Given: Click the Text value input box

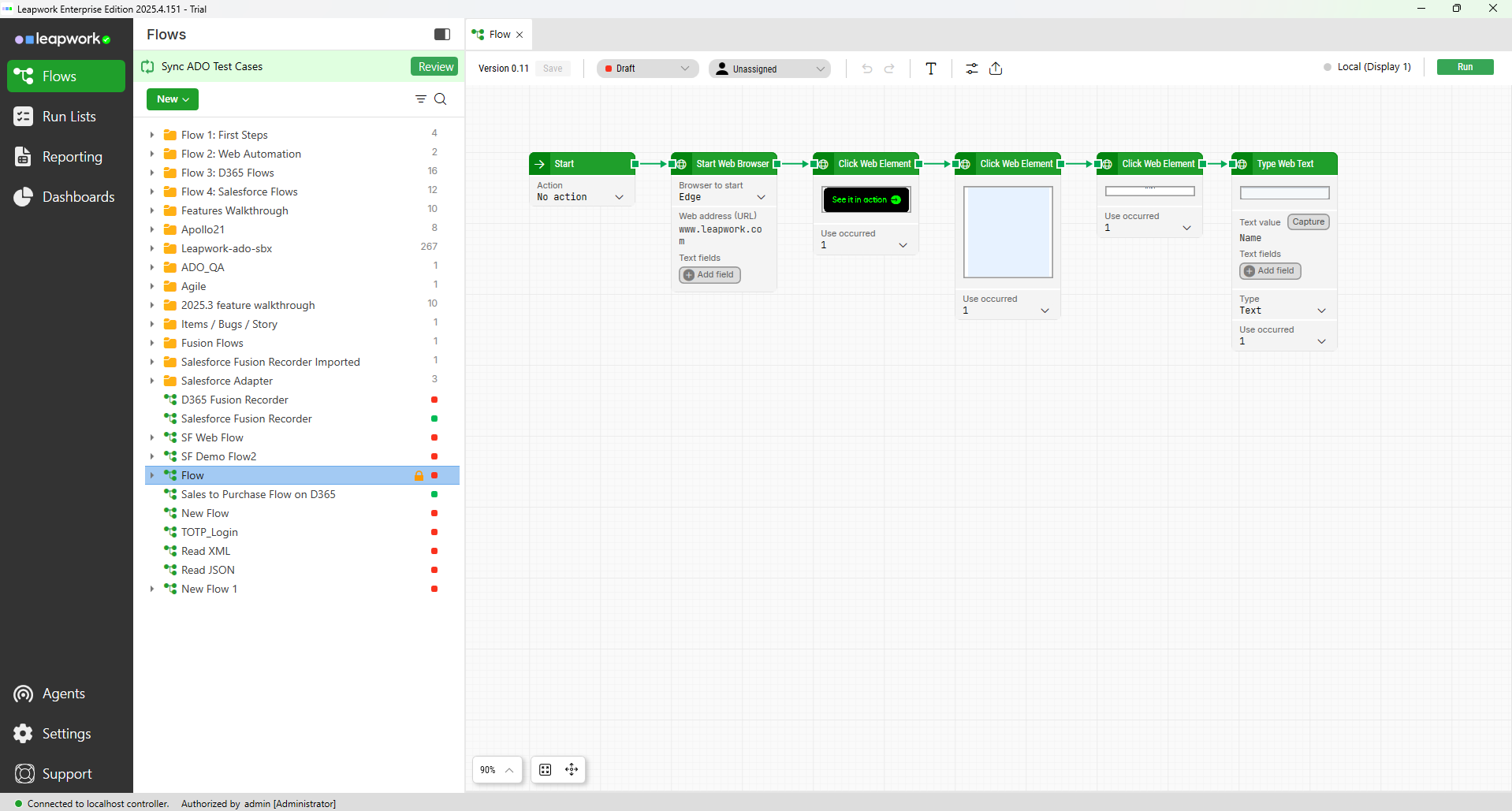Looking at the screenshot, I should pos(1284,193).
